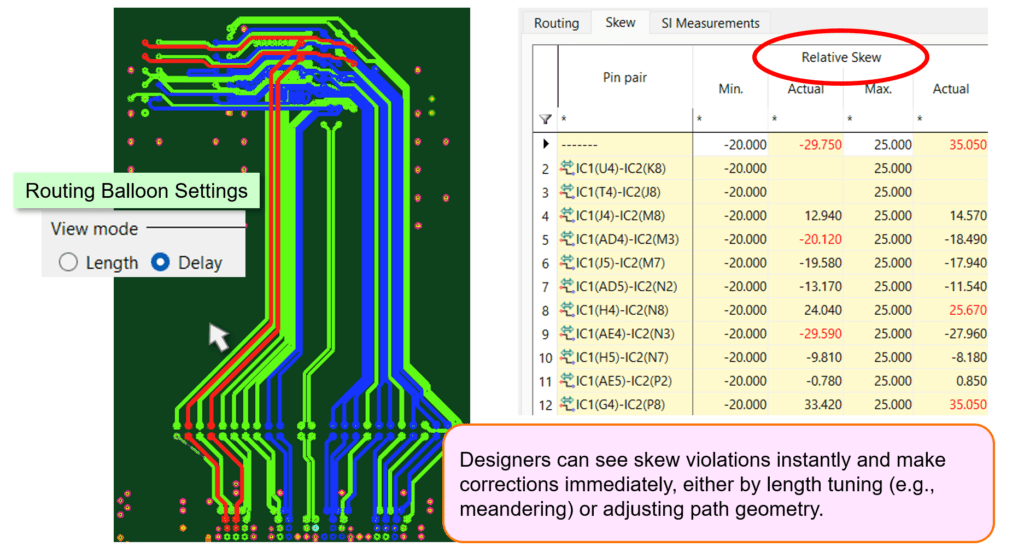
Task: Click the -19.580 value cell
Action: 820,263
